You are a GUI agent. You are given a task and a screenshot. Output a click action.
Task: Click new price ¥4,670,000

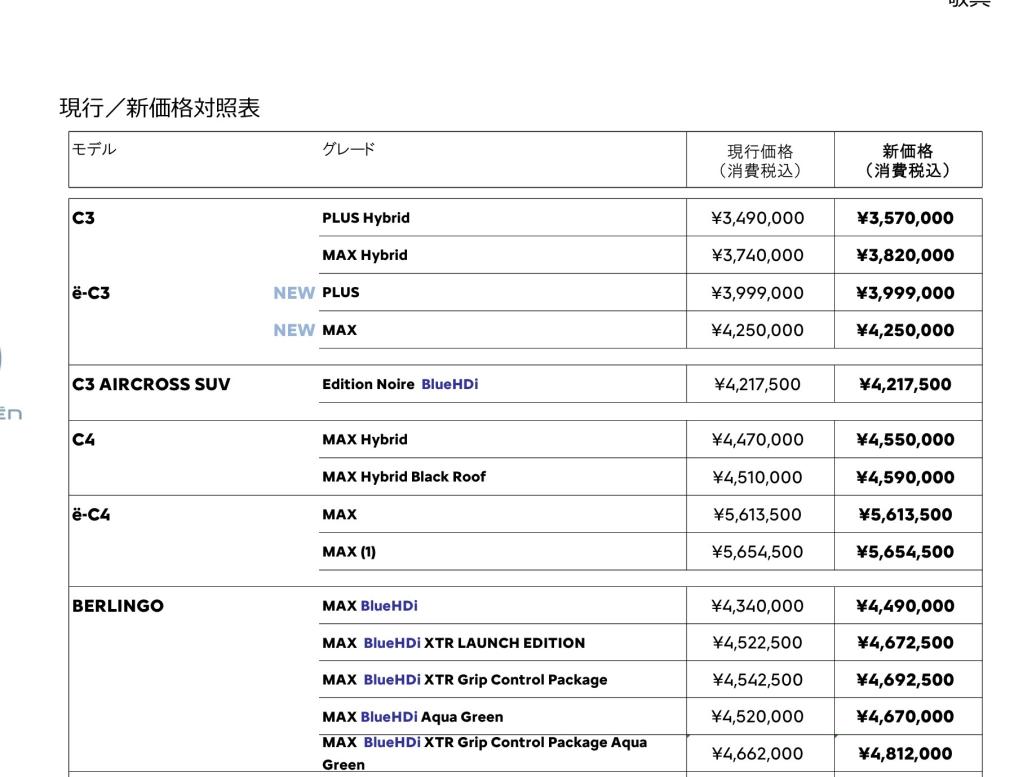[906, 717]
